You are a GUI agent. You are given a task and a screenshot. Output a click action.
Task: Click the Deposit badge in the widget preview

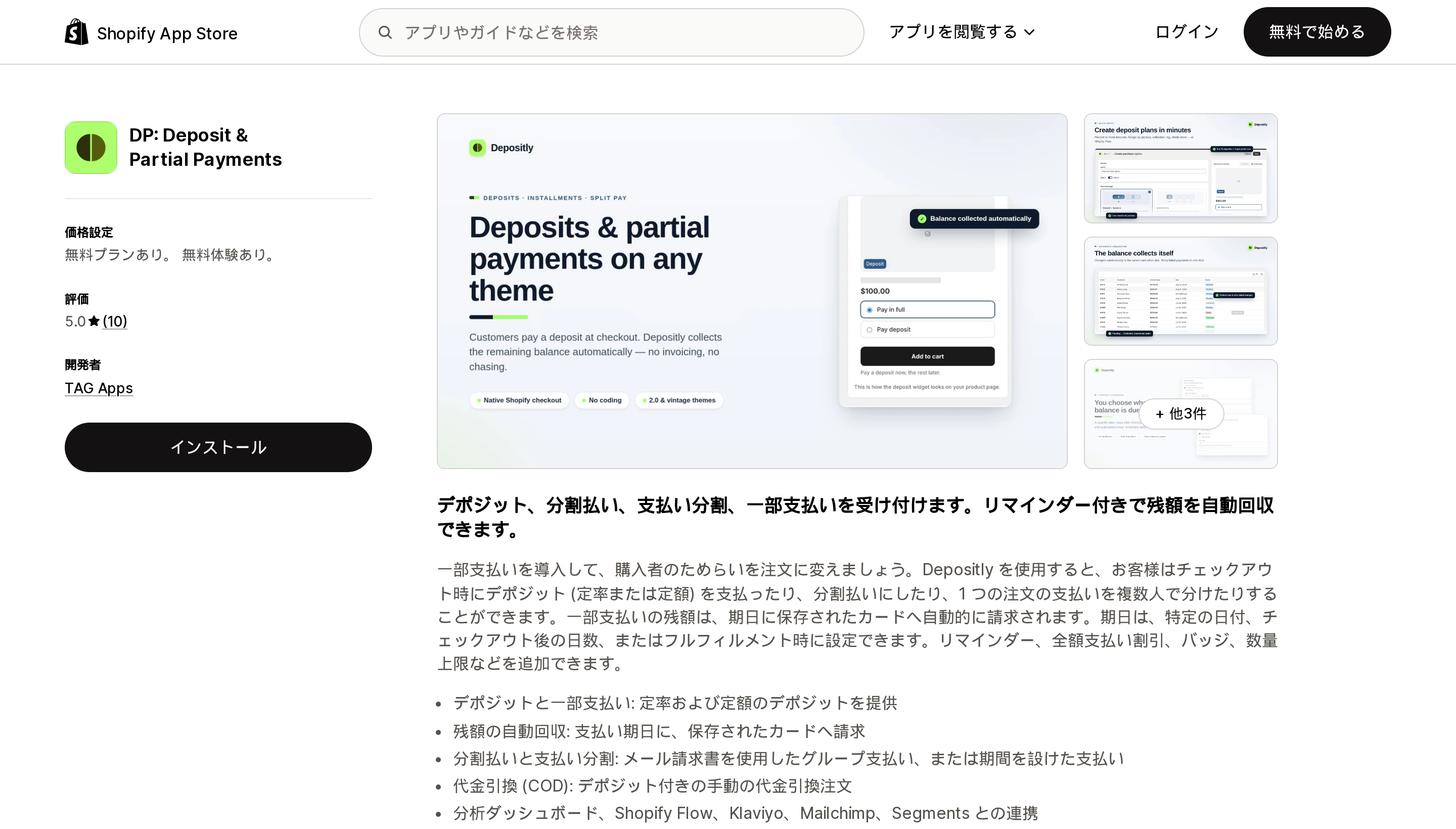[875, 264]
